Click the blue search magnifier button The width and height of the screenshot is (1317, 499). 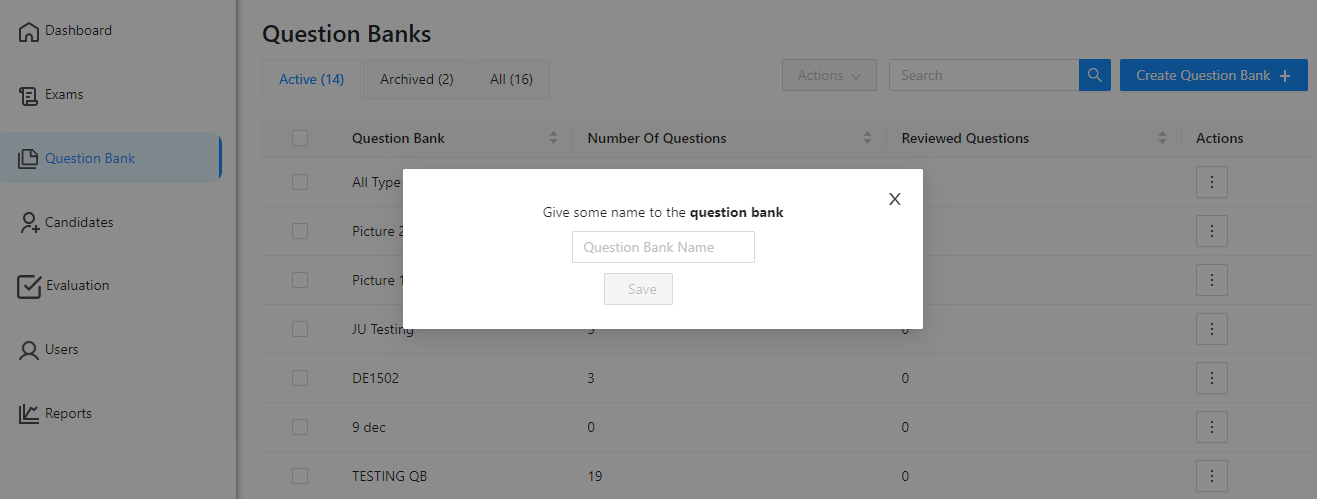click(x=1095, y=75)
